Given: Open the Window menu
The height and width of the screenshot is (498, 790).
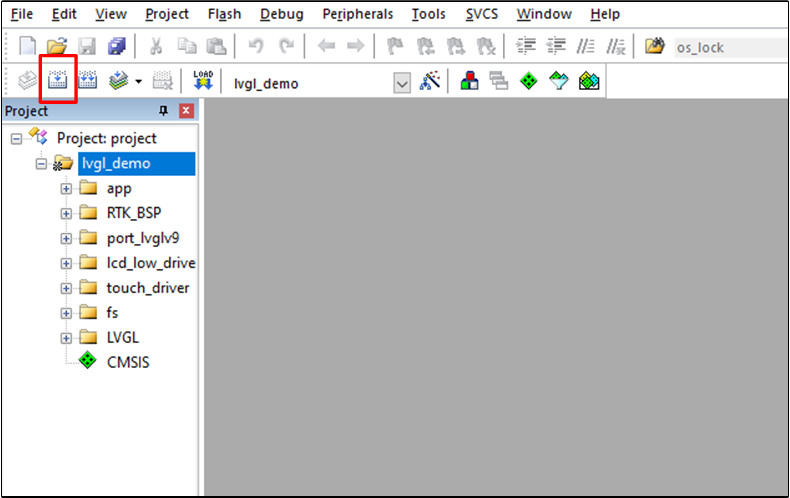Looking at the screenshot, I should 544,14.
